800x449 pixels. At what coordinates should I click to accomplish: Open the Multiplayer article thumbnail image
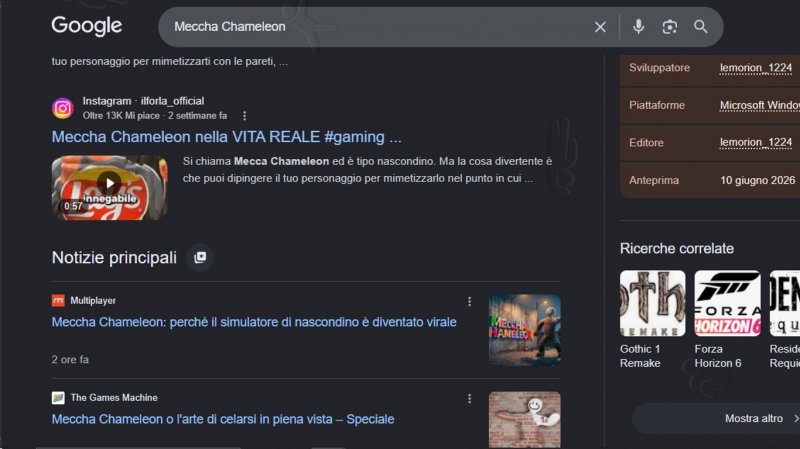pyautogui.click(x=524, y=330)
